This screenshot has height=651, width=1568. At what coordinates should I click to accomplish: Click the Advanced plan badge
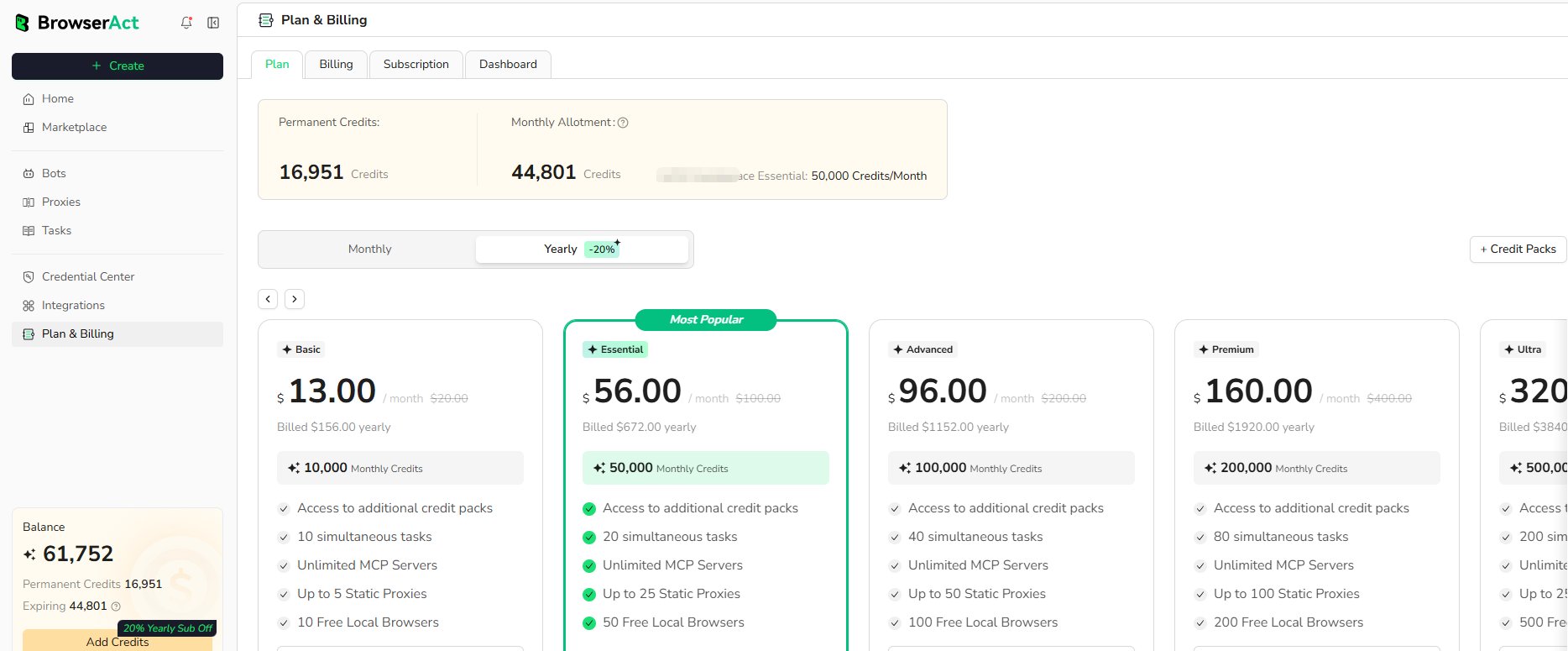pyautogui.click(x=923, y=349)
